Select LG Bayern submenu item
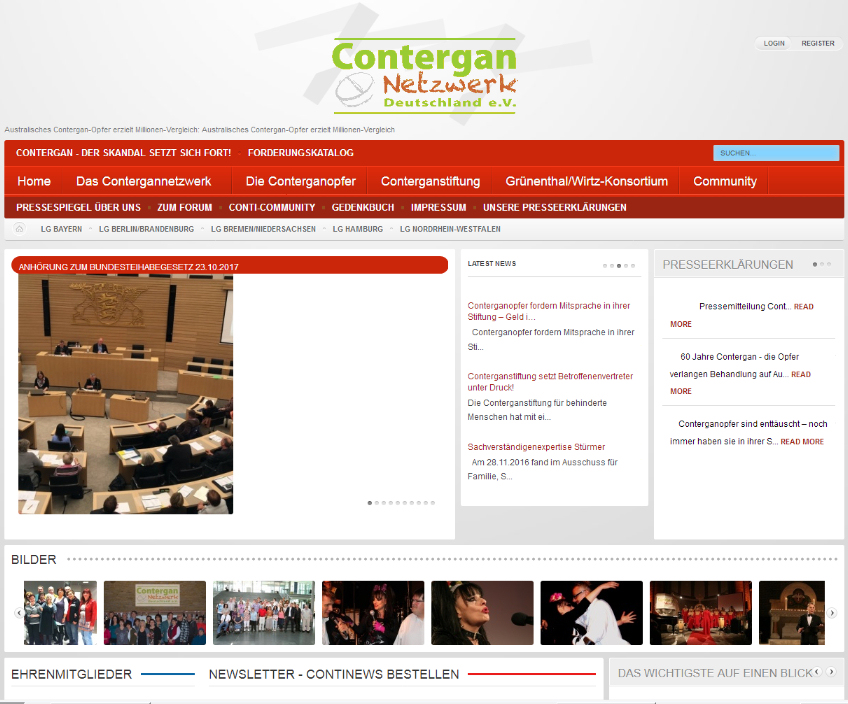848x704 pixels. (x=61, y=229)
